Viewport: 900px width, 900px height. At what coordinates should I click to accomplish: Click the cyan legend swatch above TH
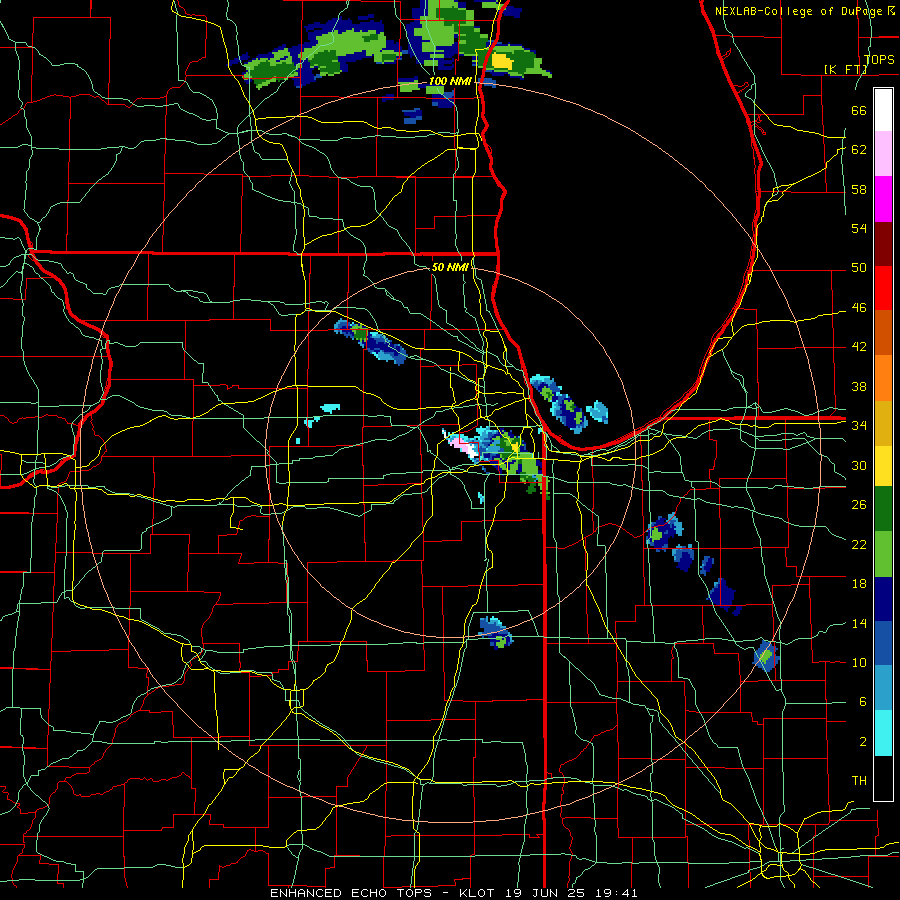883,733
